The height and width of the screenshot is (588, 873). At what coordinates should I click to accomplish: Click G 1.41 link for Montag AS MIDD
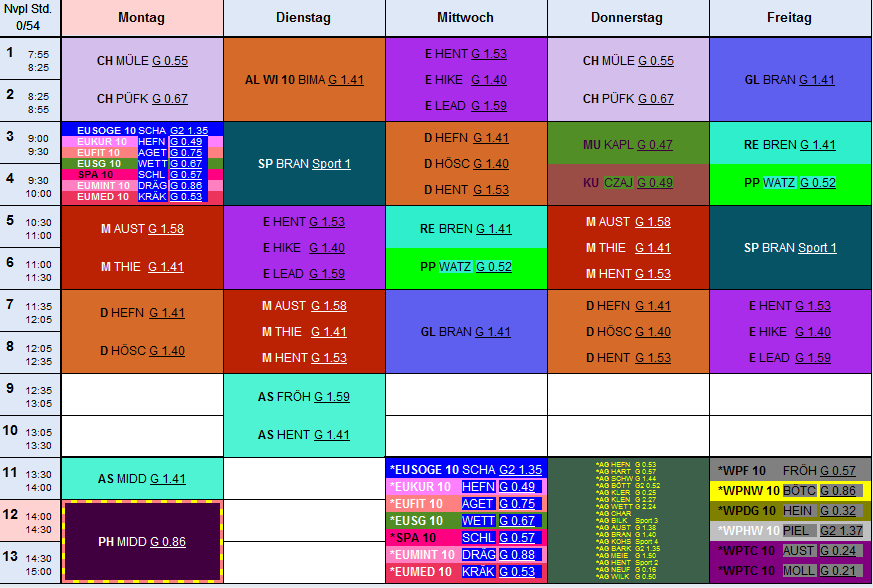pos(168,479)
